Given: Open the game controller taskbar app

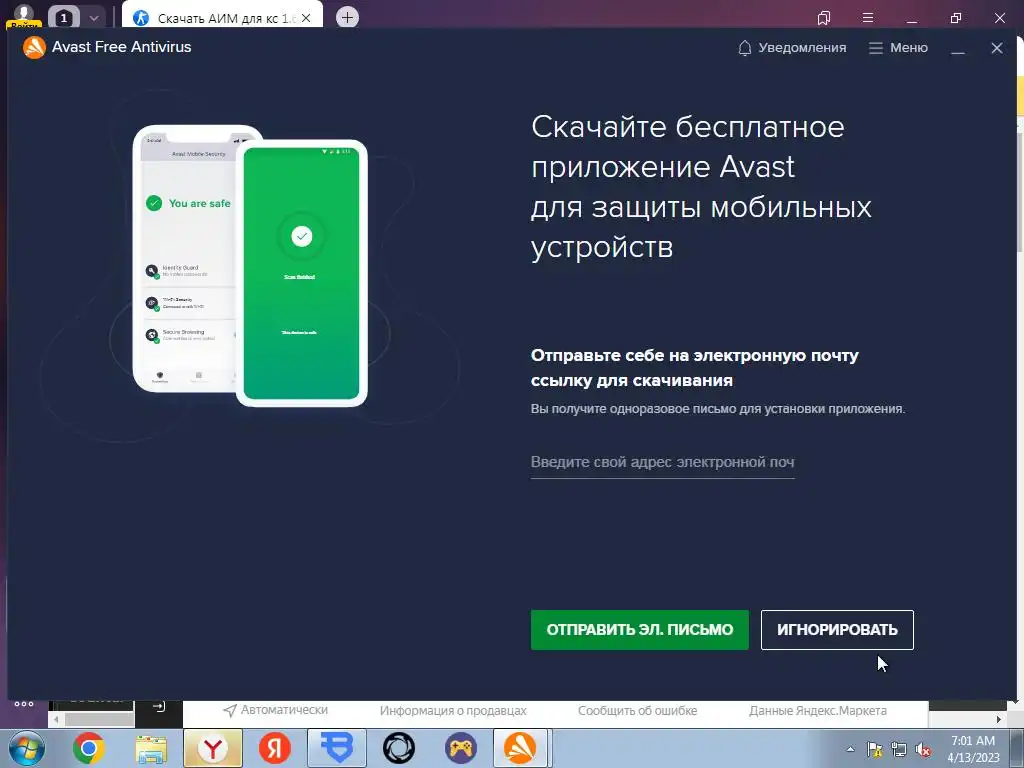Looking at the screenshot, I should click(x=461, y=748).
